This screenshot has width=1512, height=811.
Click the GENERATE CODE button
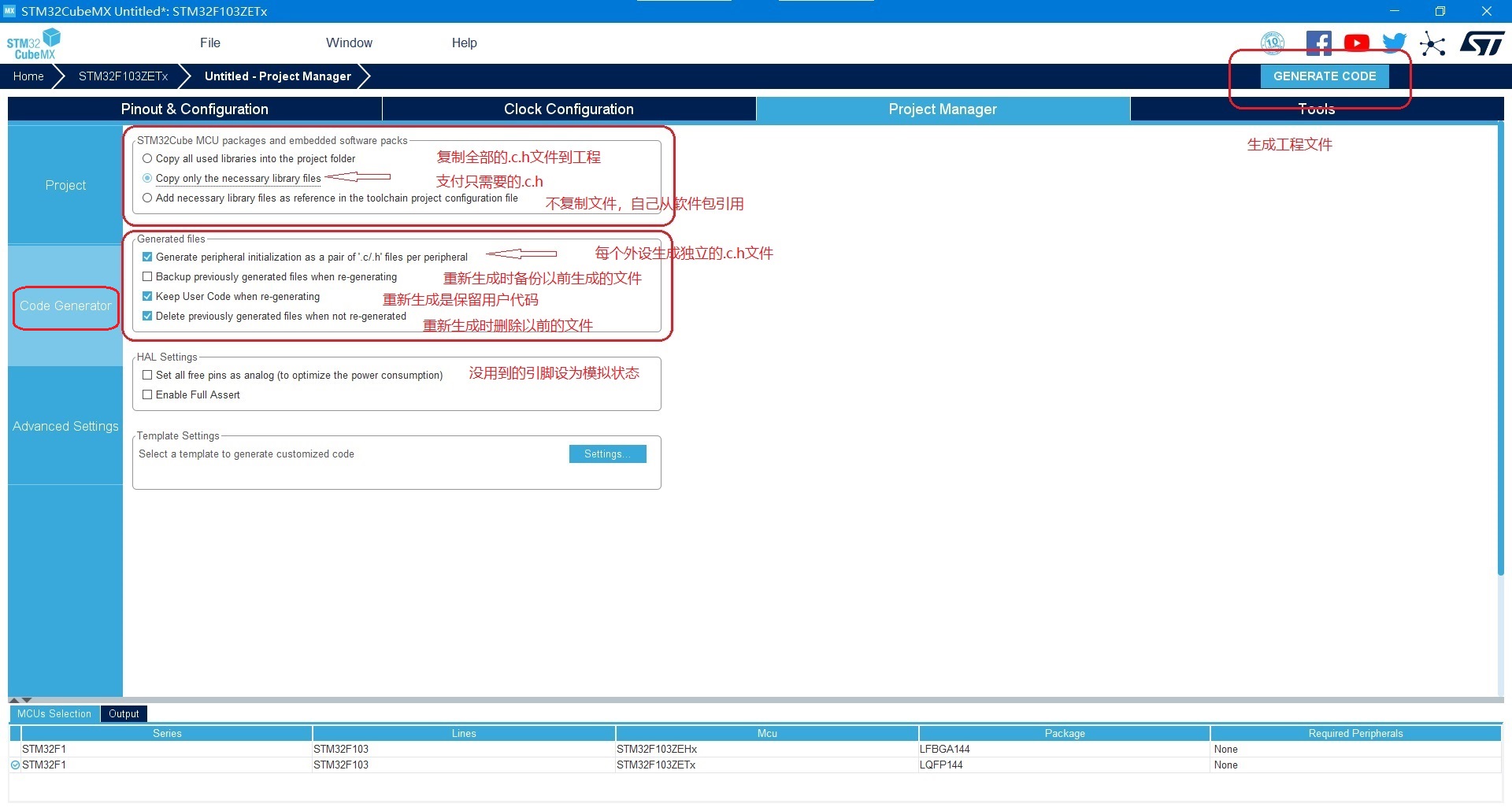click(1325, 76)
